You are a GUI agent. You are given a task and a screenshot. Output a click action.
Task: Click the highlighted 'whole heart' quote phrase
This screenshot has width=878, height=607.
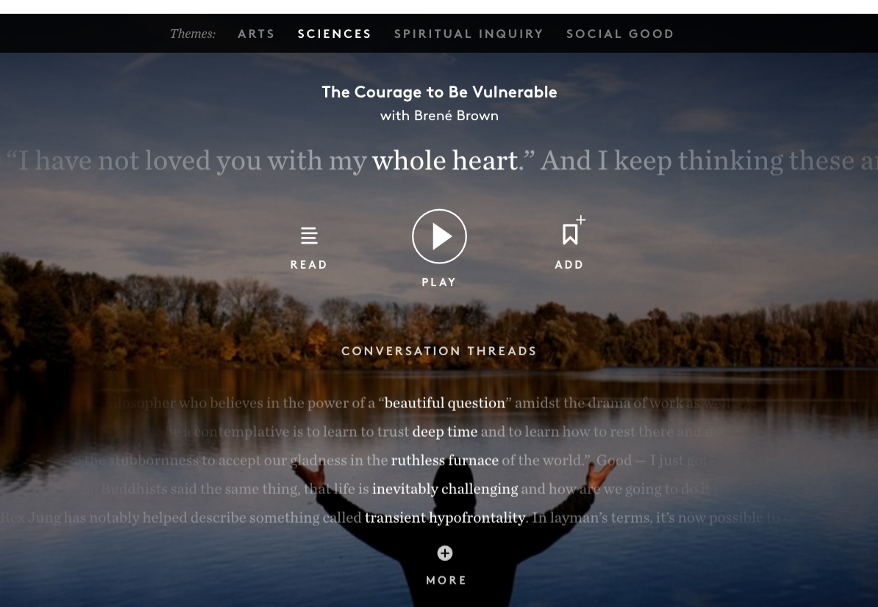[445, 161]
